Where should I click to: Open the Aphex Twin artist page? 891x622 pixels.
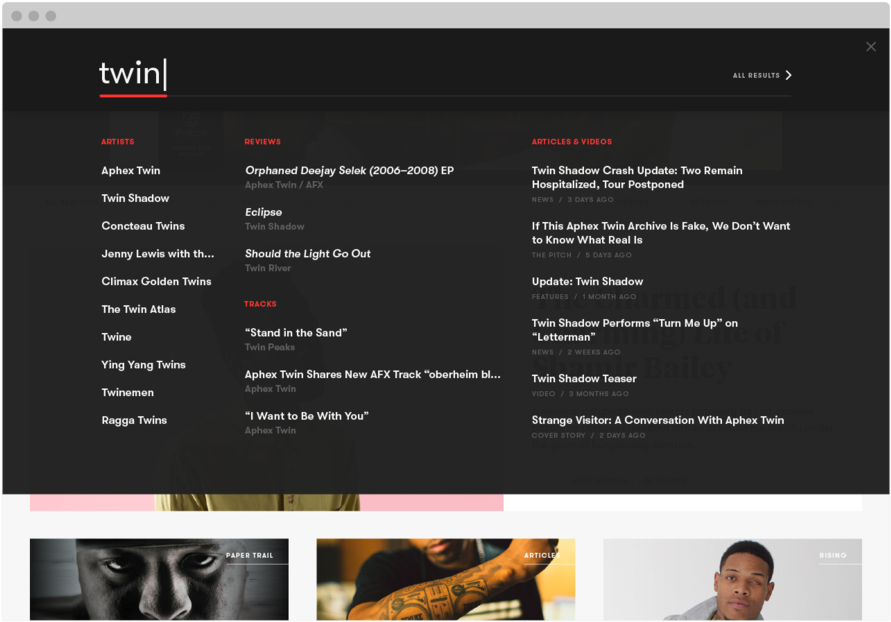[x=130, y=170]
